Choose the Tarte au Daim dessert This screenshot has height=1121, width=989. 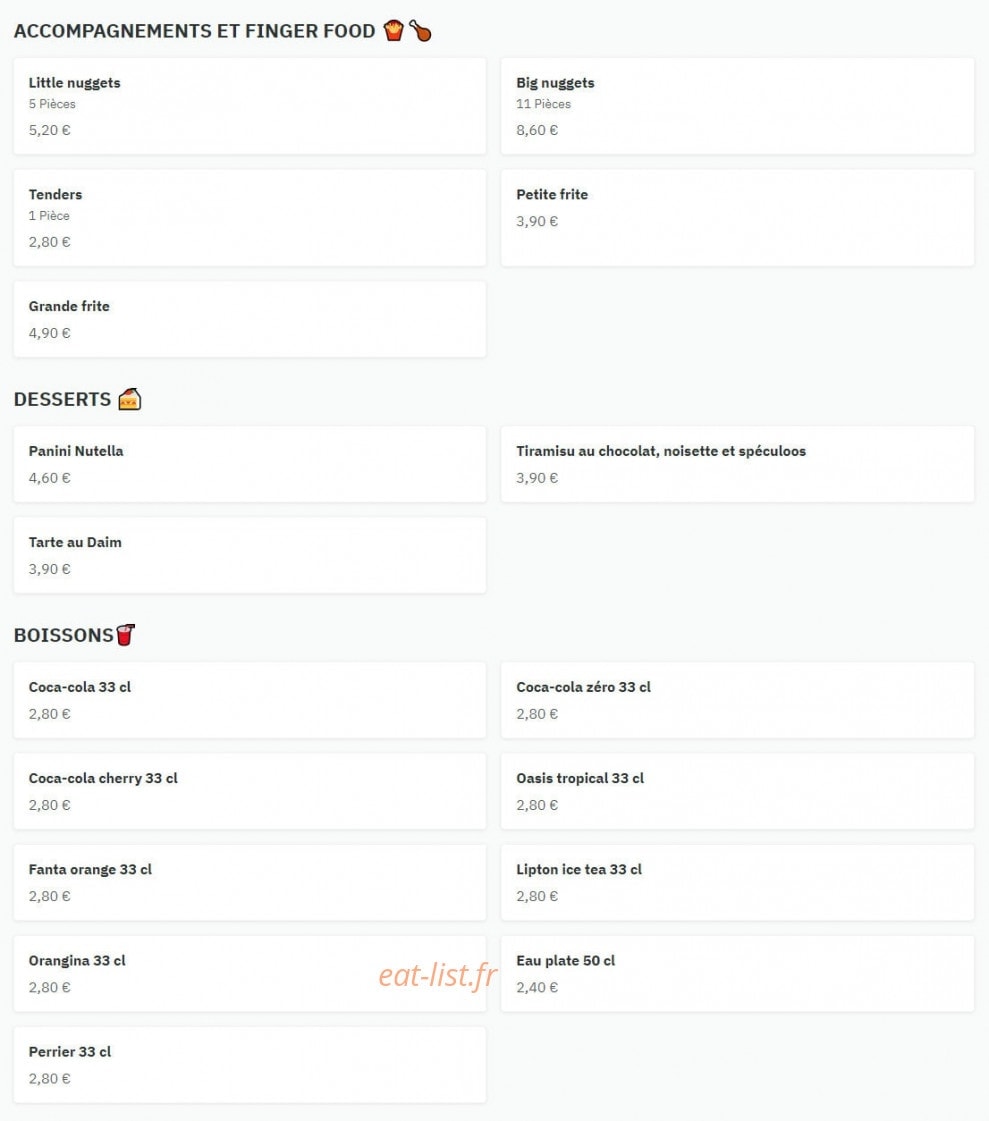(x=250, y=555)
